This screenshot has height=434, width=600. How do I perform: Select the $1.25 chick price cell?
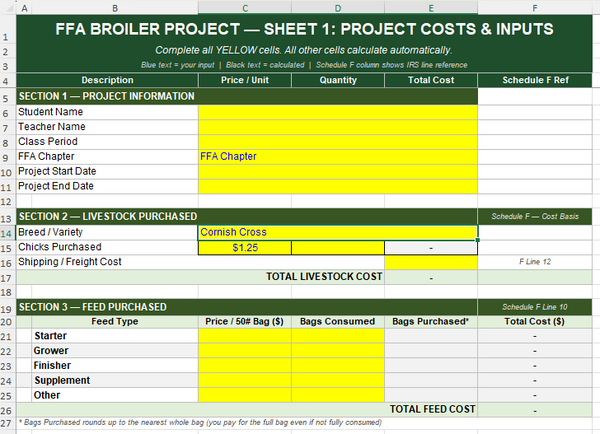[x=245, y=248]
